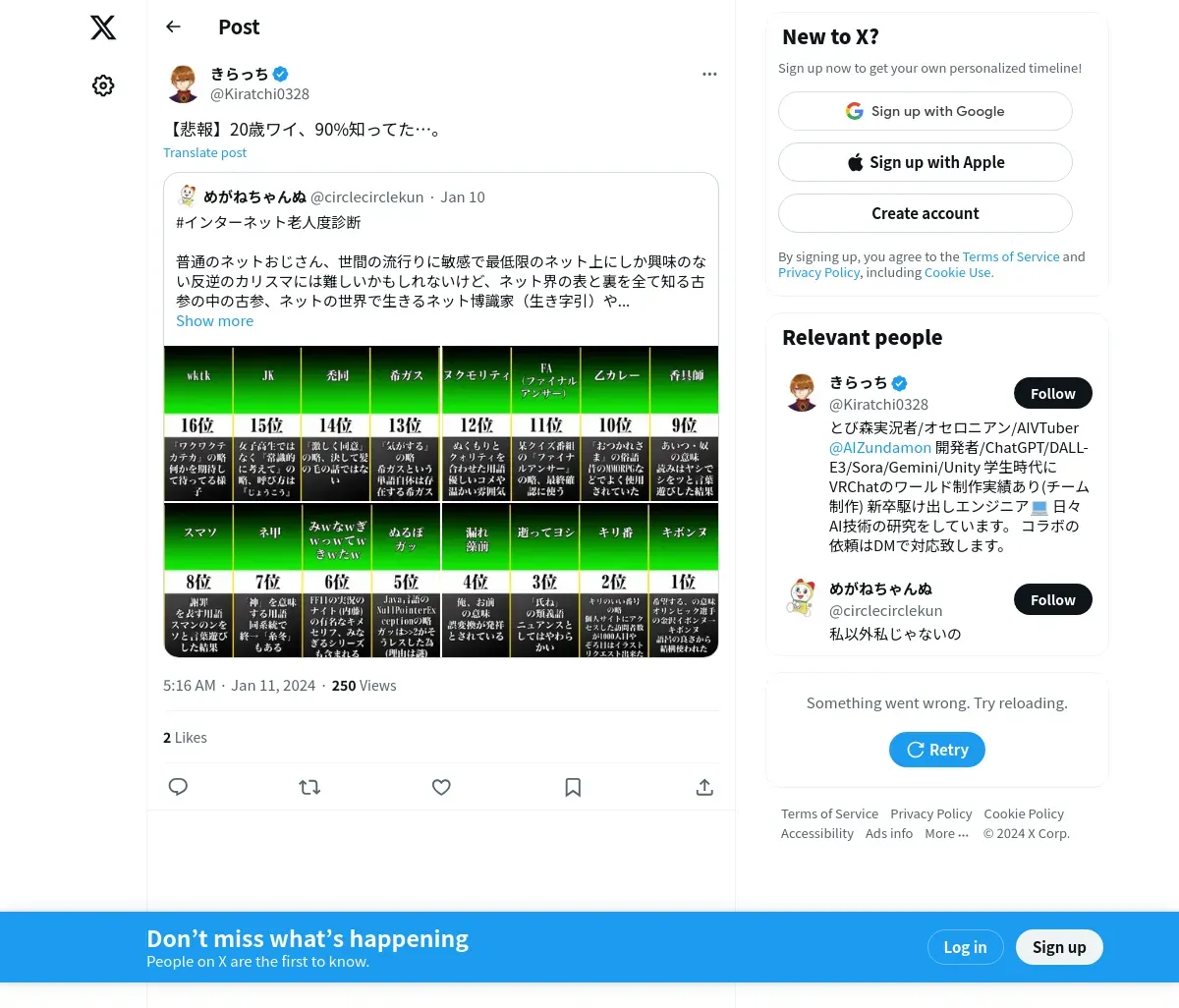Sign up with Apple button
The image size is (1179, 1008).
(926, 162)
